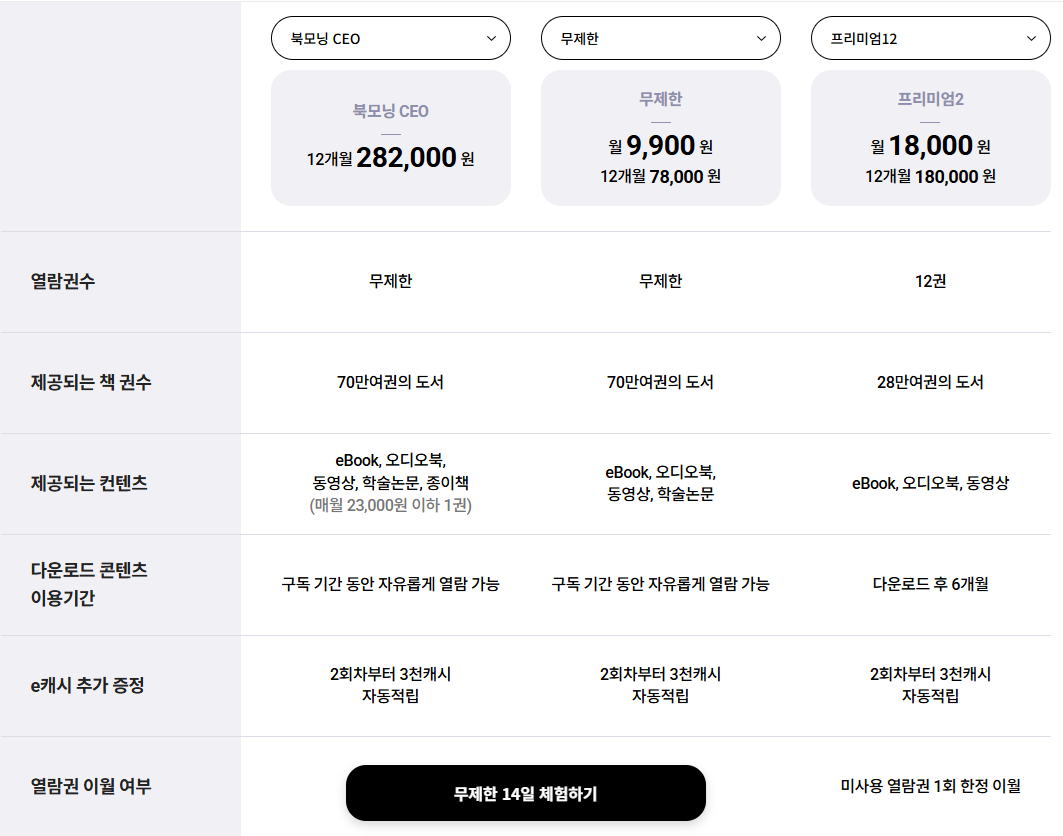The height and width of the screenshot is (836, 1063).
Task: Expand the 무제한 plan dropdown
Action: pos(660,39)
